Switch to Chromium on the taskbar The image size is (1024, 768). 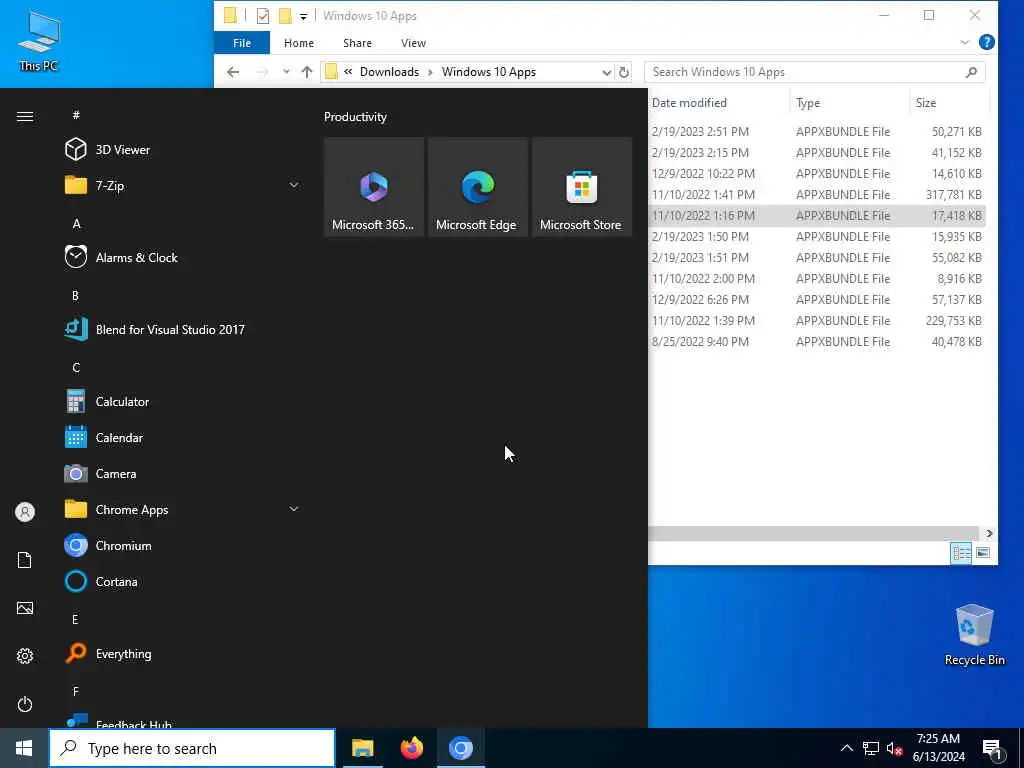pyautogui.click(x=460, y=748)
